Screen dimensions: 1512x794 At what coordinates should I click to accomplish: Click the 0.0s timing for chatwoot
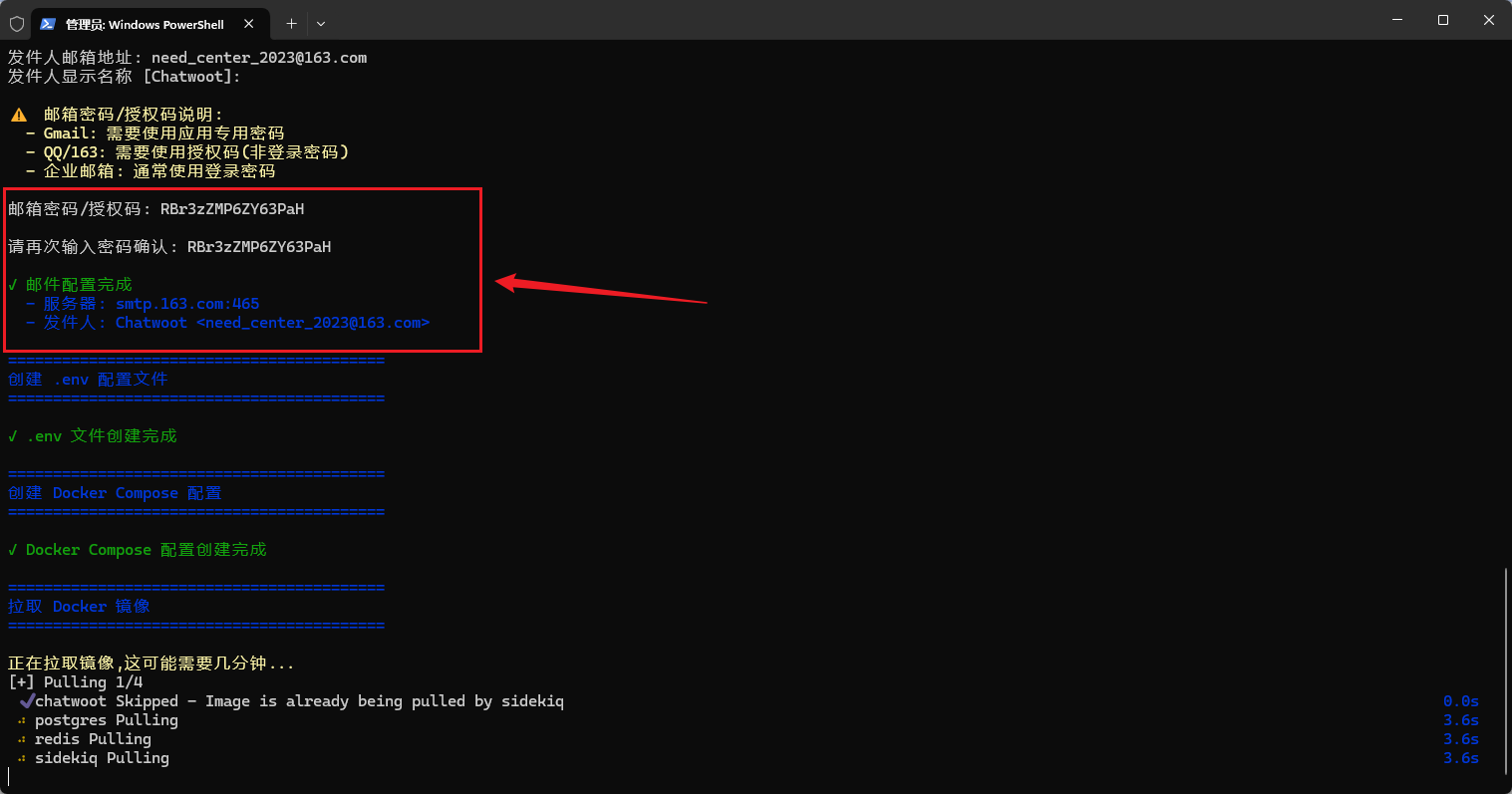[1460, 701]
